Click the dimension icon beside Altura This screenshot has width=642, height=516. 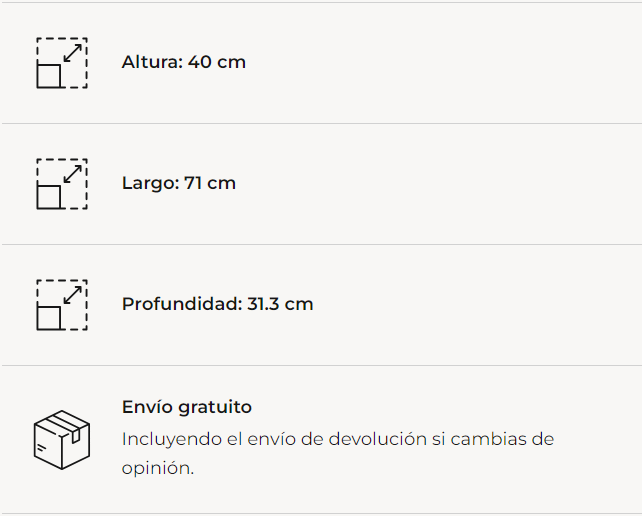[x=62, y=63]
